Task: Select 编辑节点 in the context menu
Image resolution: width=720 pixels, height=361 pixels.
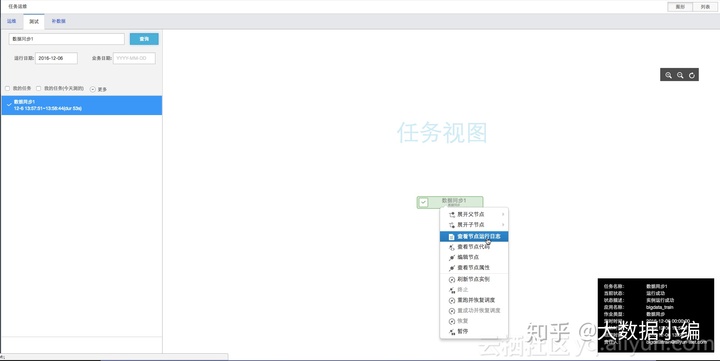Action: pyautogui.click(x=474, y=257)
